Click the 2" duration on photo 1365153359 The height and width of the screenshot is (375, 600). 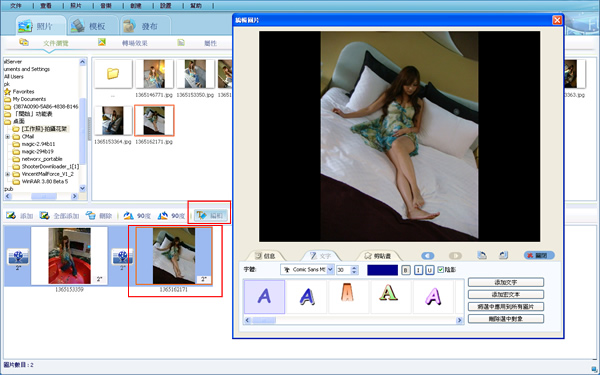coord(99,279)
